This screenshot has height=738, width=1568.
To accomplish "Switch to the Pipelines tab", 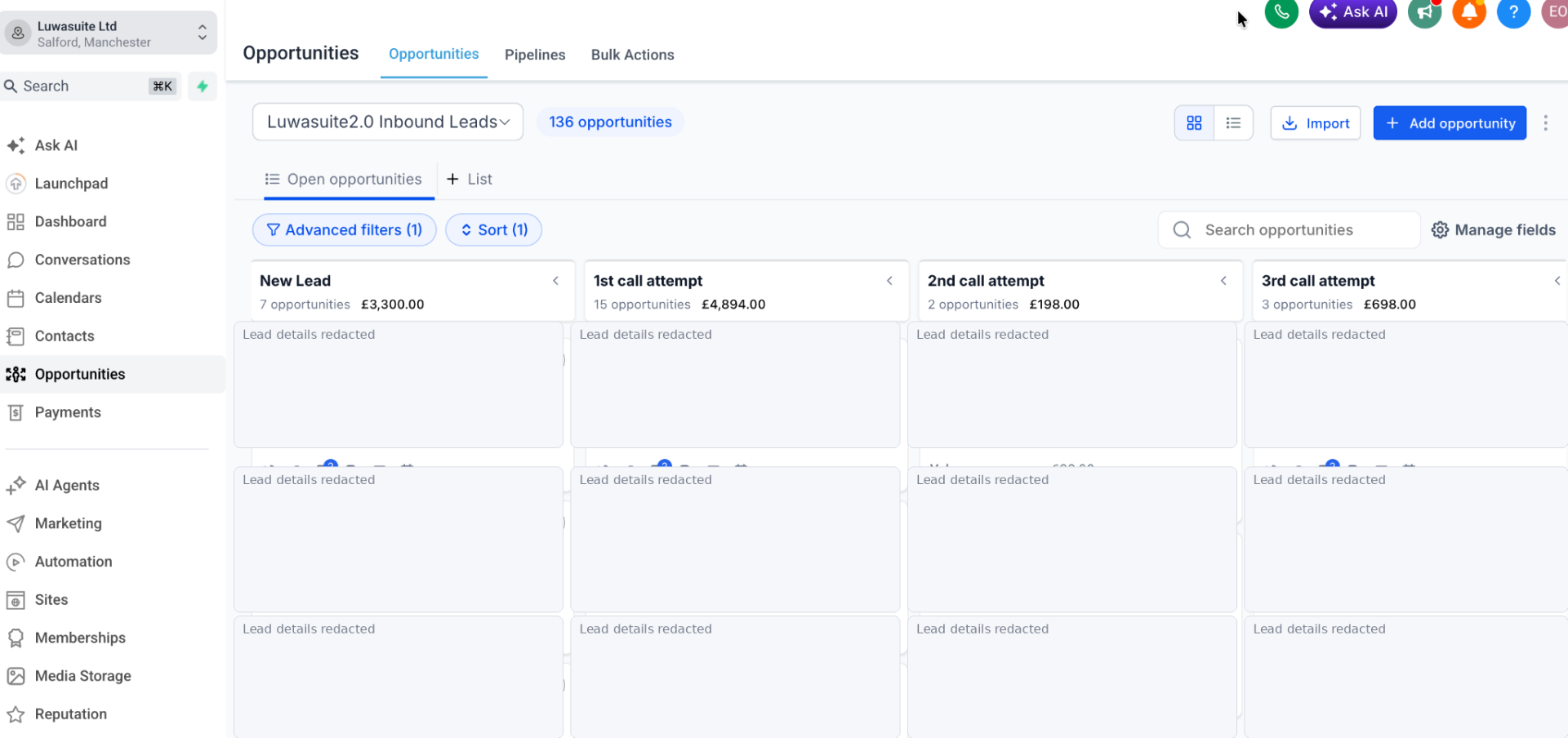I will [535, 55].
